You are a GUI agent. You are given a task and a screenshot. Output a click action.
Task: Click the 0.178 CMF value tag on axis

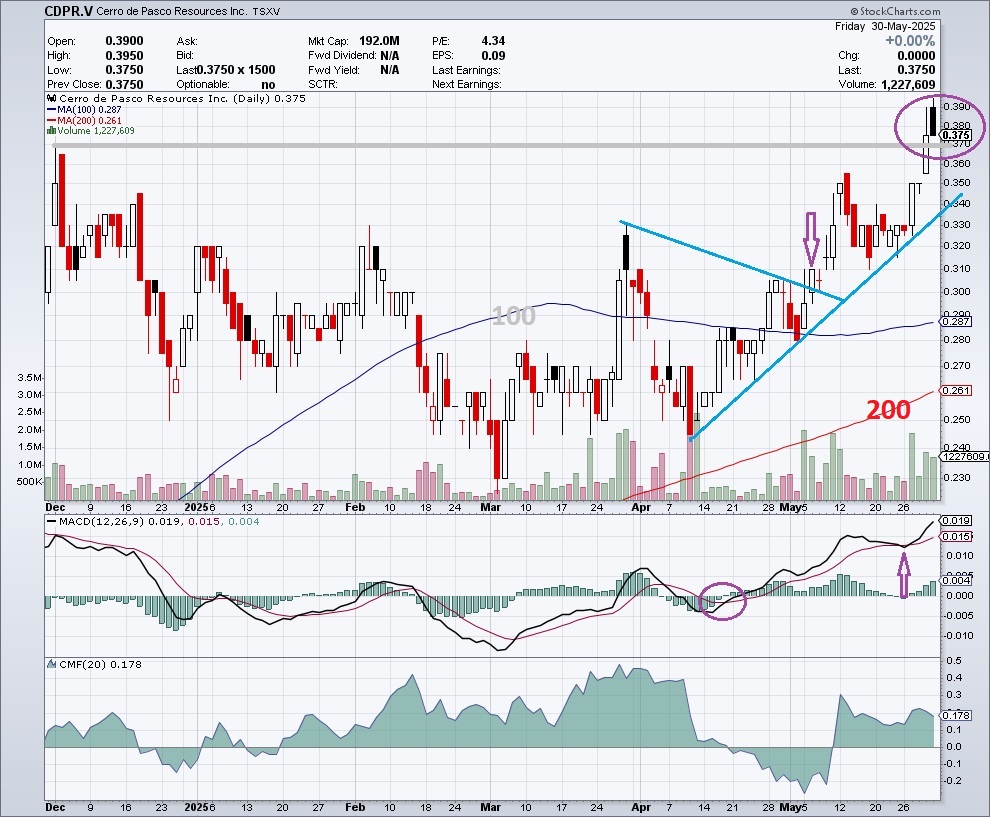(956, 715)
